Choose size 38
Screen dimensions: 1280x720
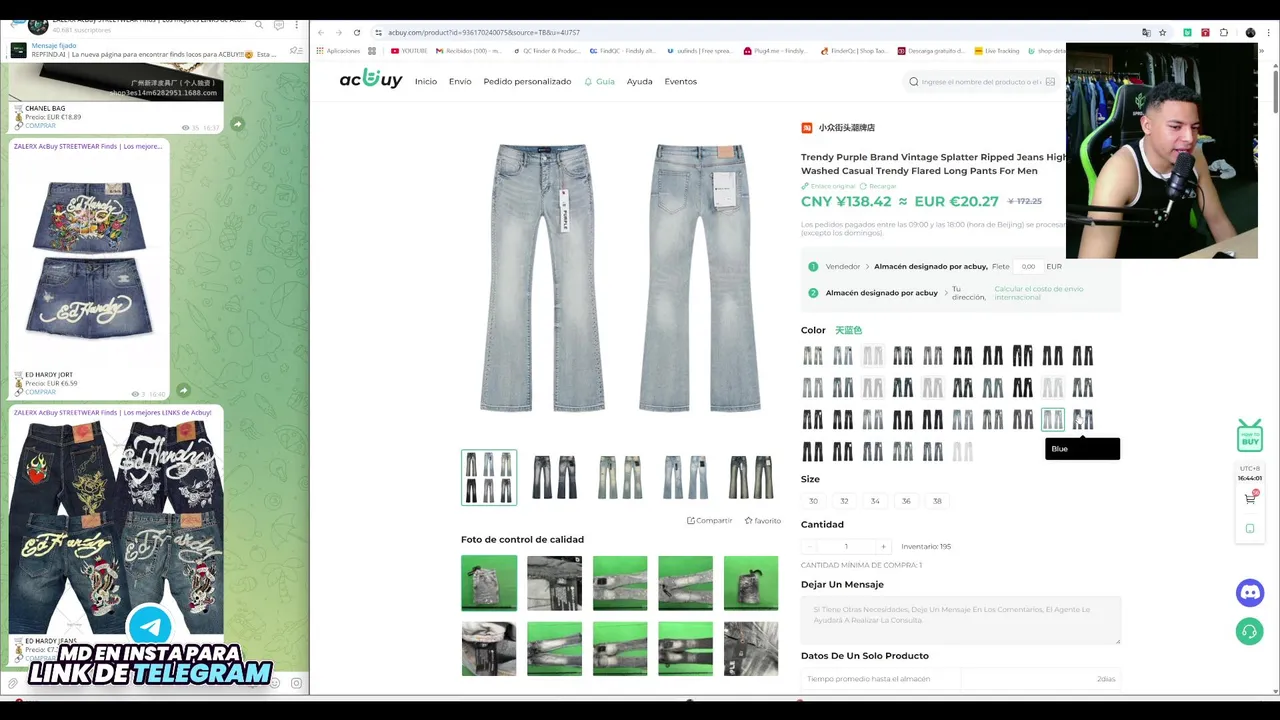(x=937, y=501)
